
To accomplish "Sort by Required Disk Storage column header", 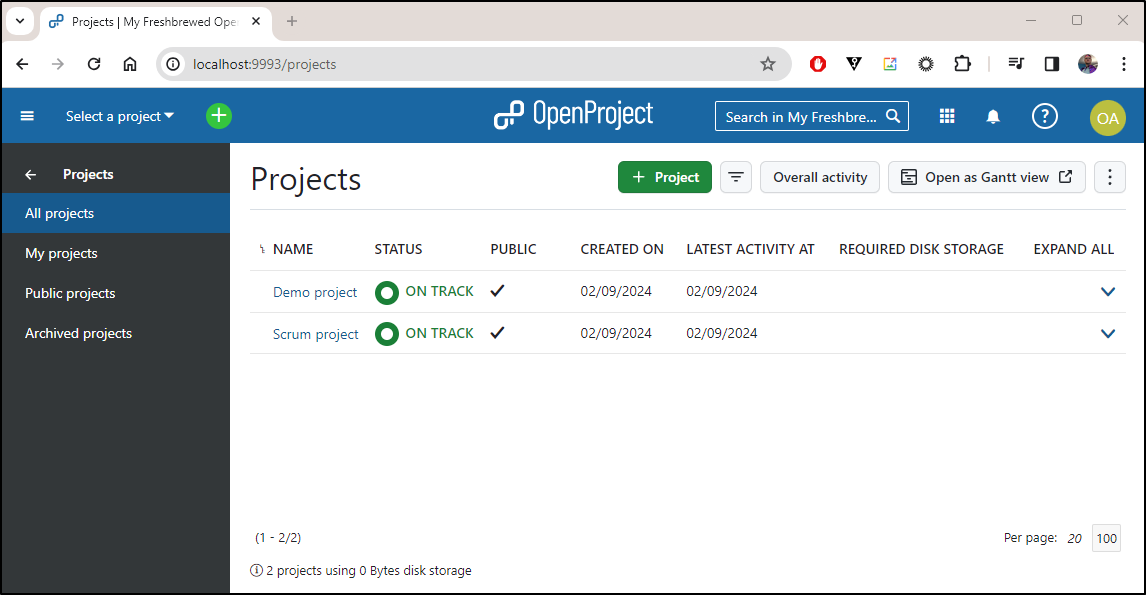I will [921, 249].
